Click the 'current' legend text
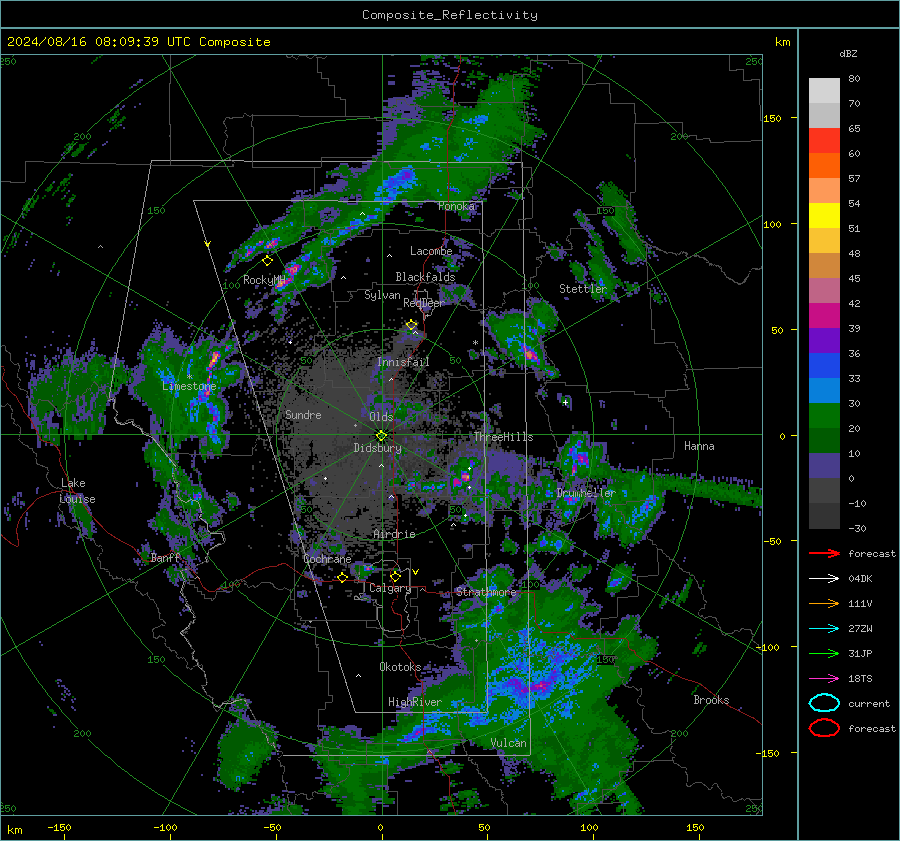 [869, 703]
